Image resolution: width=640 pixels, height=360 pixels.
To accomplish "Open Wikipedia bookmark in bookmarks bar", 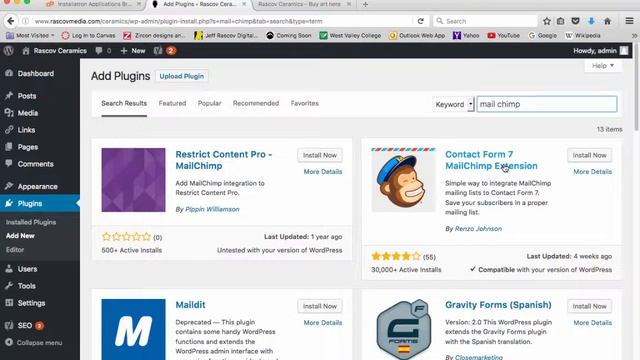I will click(582, 36).
